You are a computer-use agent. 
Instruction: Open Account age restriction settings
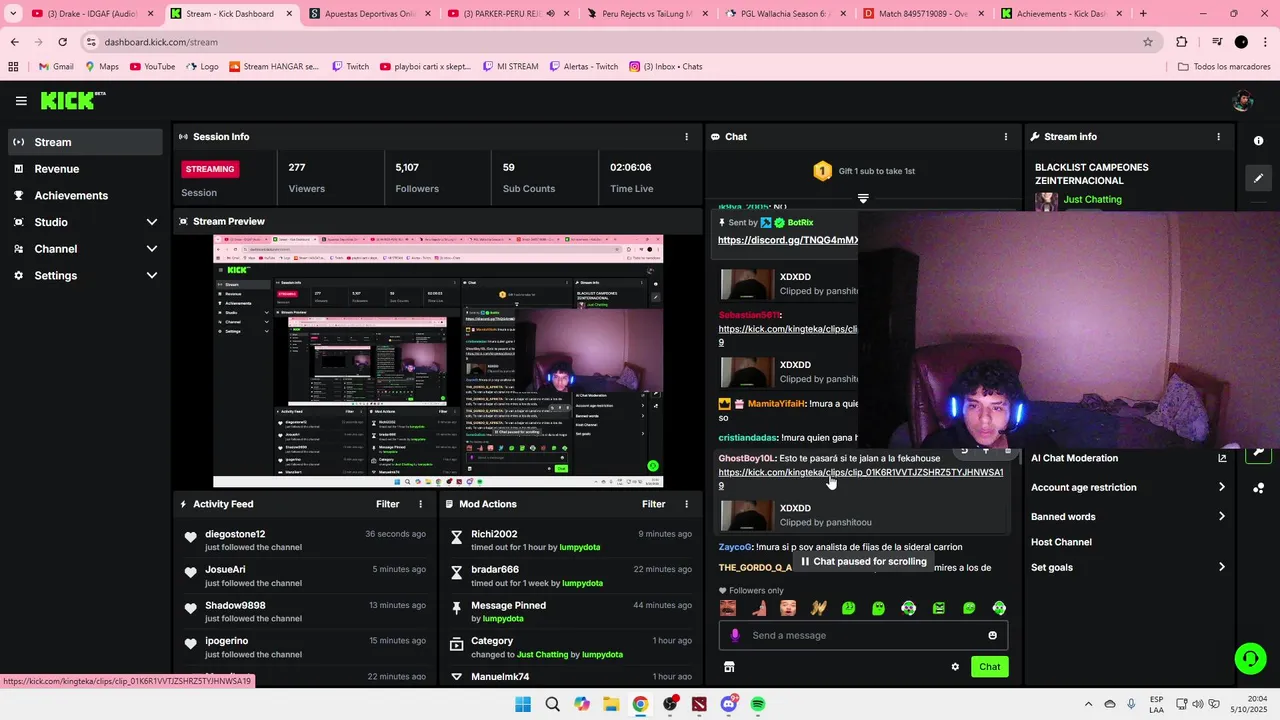[1128, 487]
